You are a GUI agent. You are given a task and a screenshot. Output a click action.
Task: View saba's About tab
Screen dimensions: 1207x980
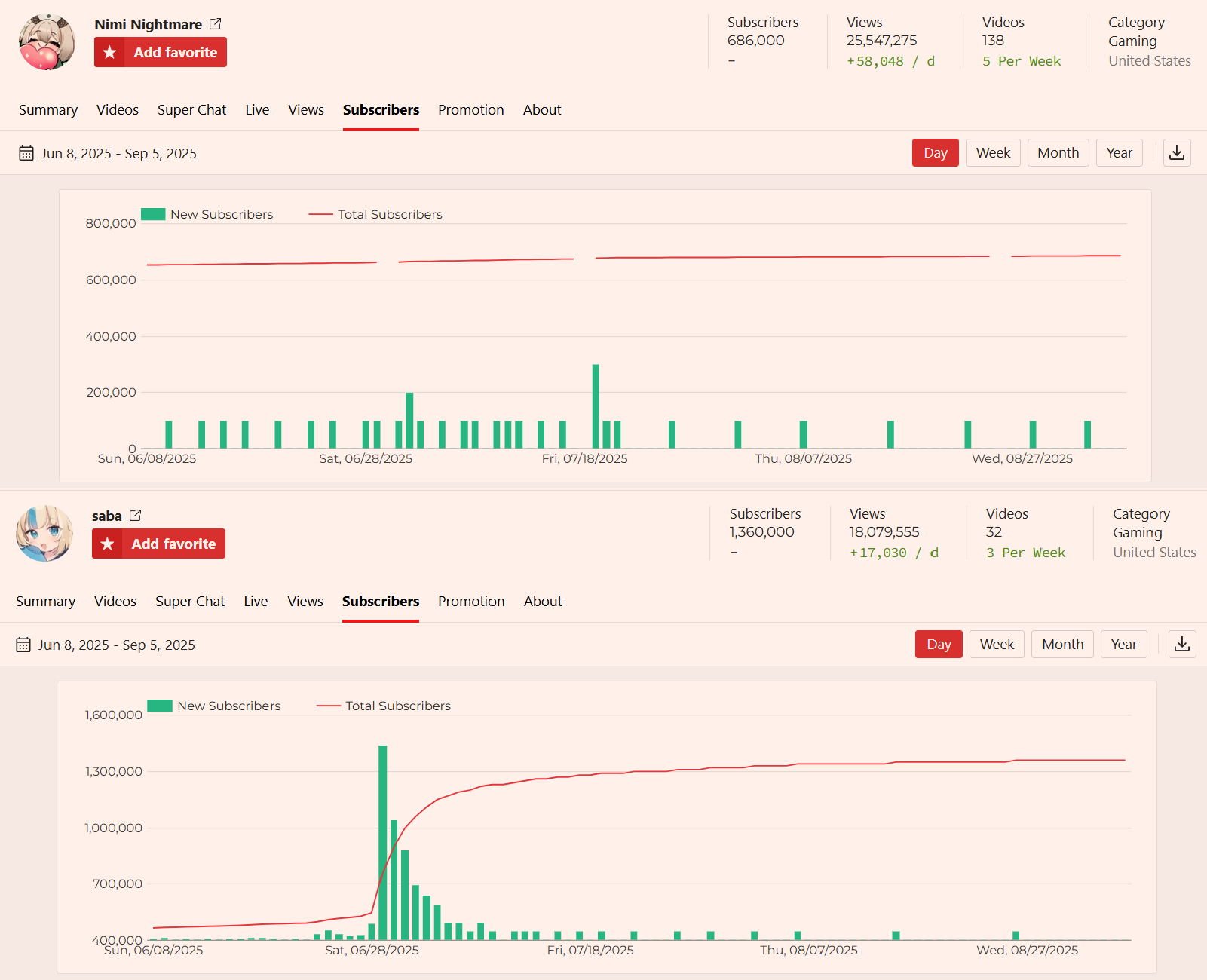[543, 602]
